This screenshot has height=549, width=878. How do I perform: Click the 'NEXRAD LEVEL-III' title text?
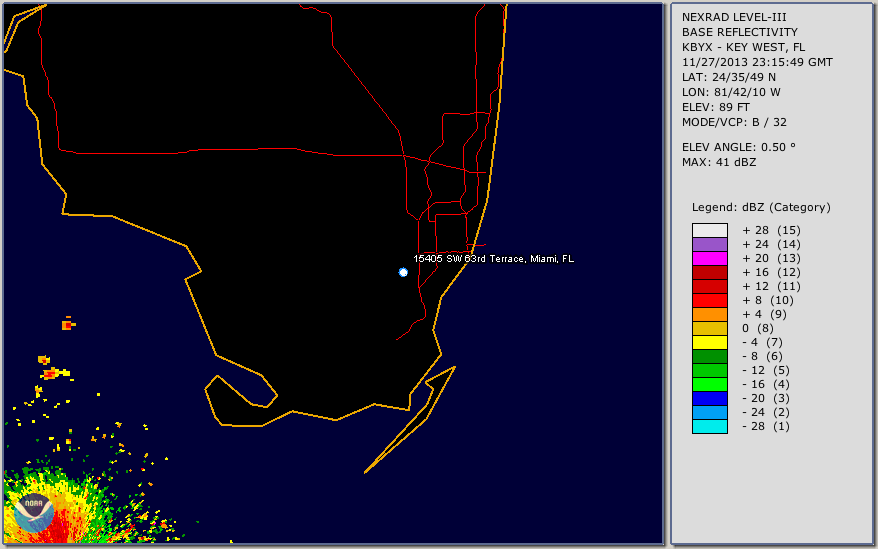(734, 17)
